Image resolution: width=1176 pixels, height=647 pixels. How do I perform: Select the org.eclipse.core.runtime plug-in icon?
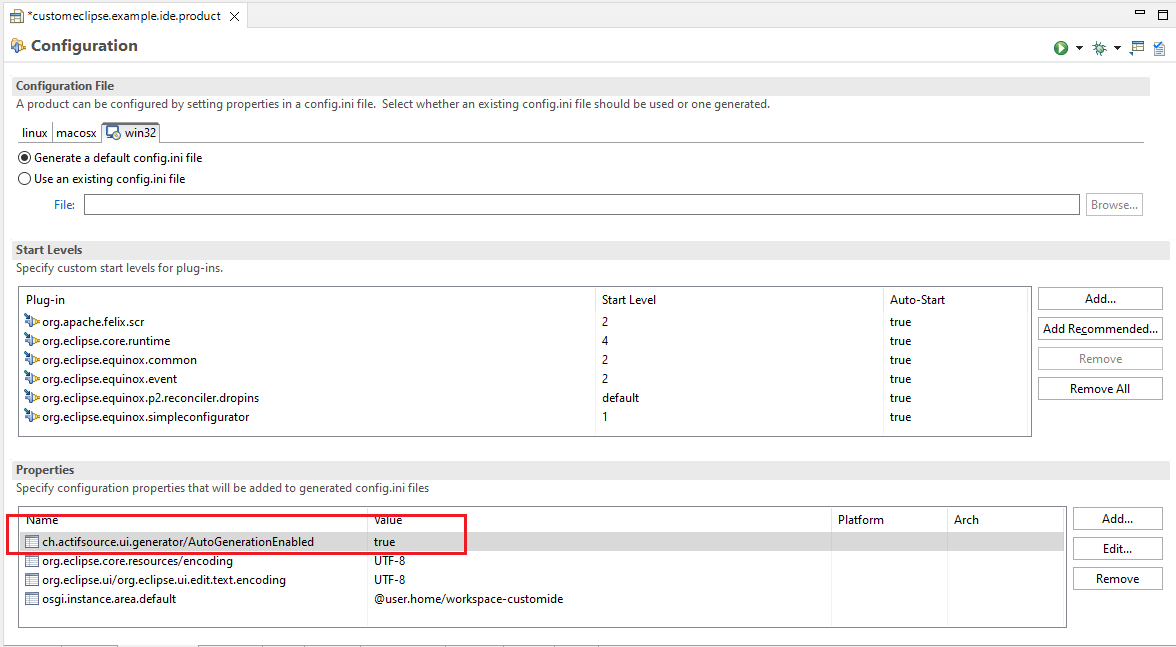coord(32,341)
